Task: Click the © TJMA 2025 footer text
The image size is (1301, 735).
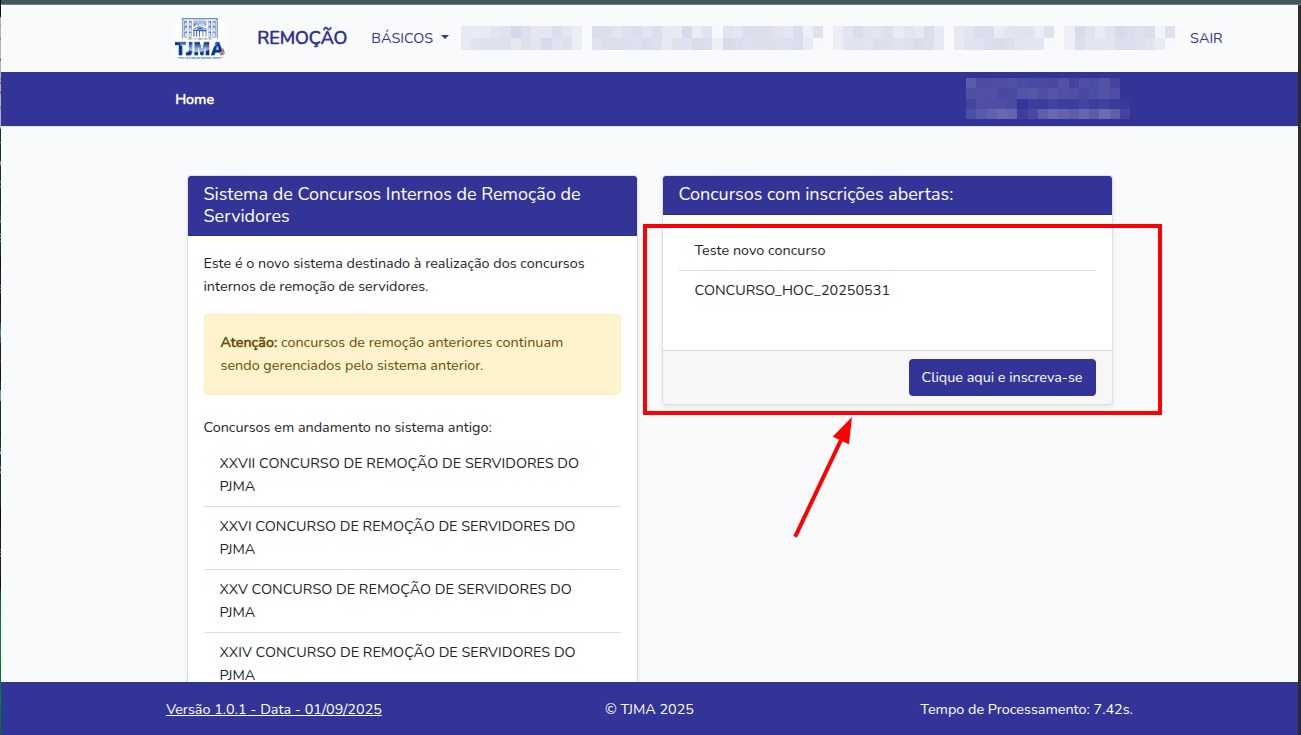Action: tap(649, 709)
